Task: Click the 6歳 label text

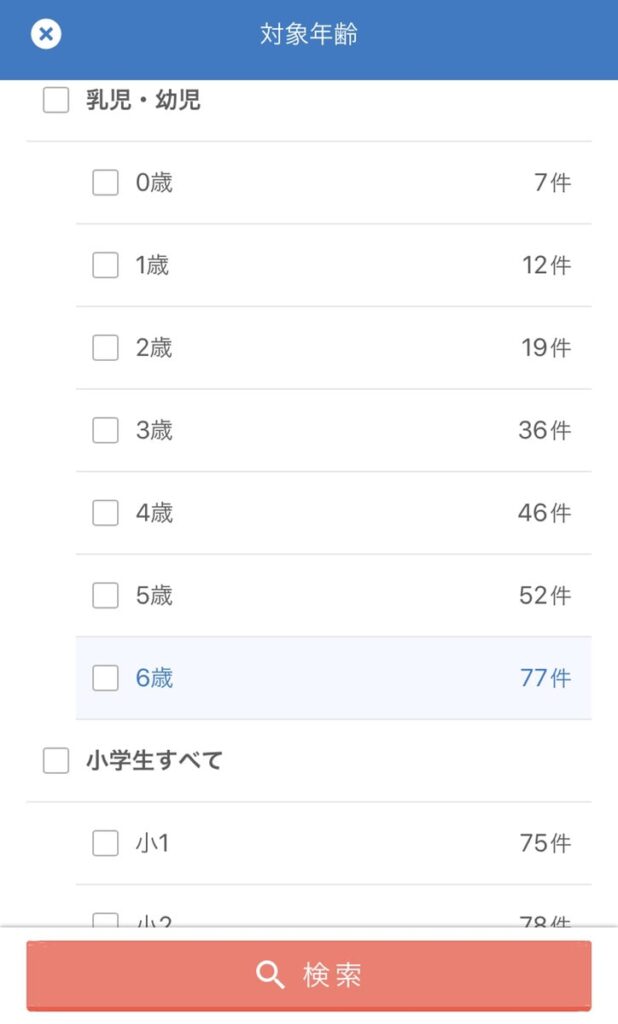Action: 154,678
